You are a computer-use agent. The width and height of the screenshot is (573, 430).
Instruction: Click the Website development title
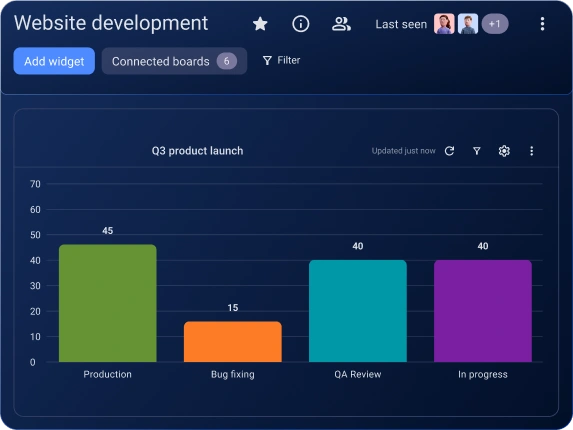[111, 23]
